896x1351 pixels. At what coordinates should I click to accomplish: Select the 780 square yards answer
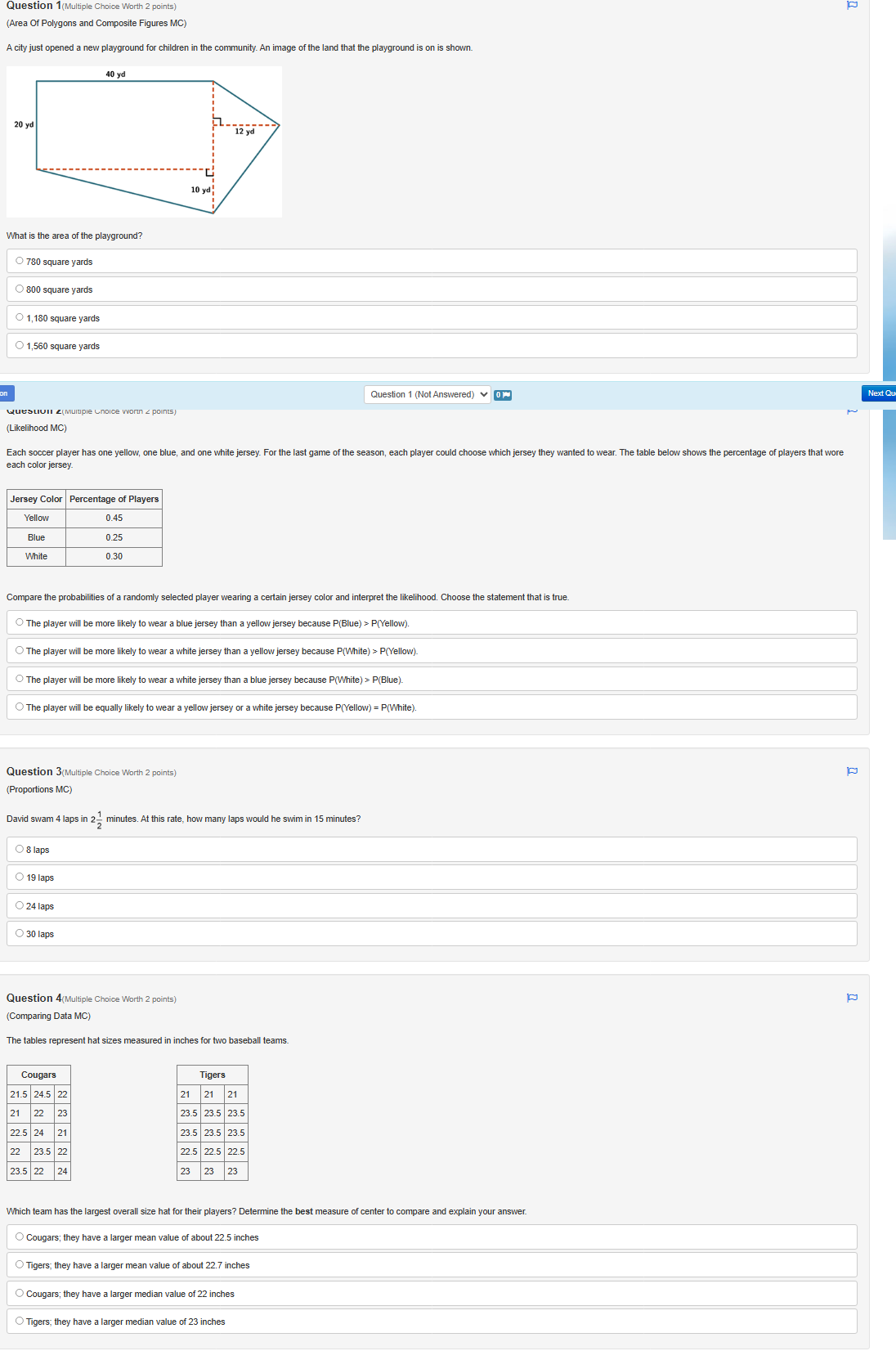[x=20, y=261]
